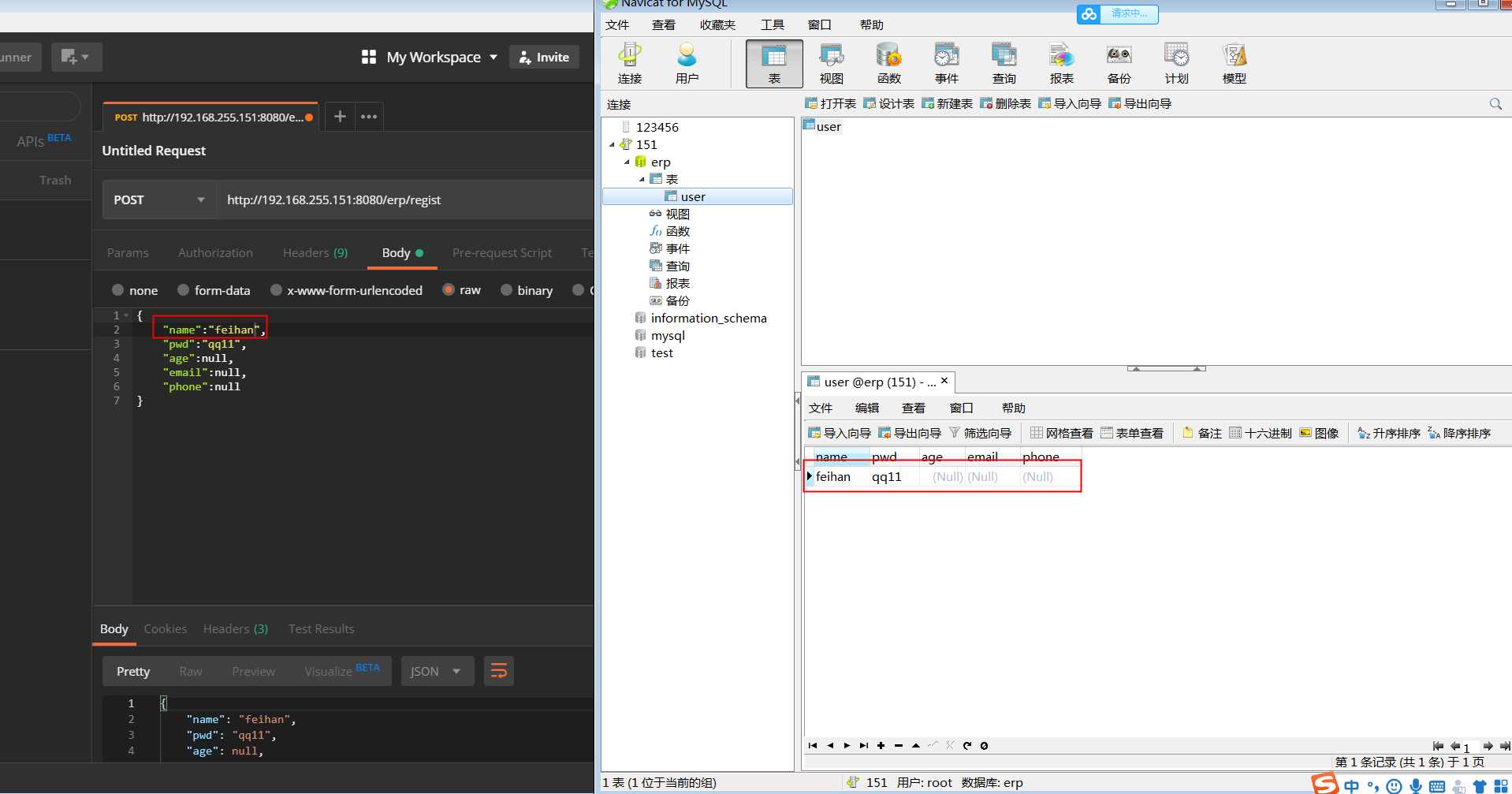This screenshot has height=794, width=1512.
Task: Click 打开表 open table button
Action: click(830, 103)
